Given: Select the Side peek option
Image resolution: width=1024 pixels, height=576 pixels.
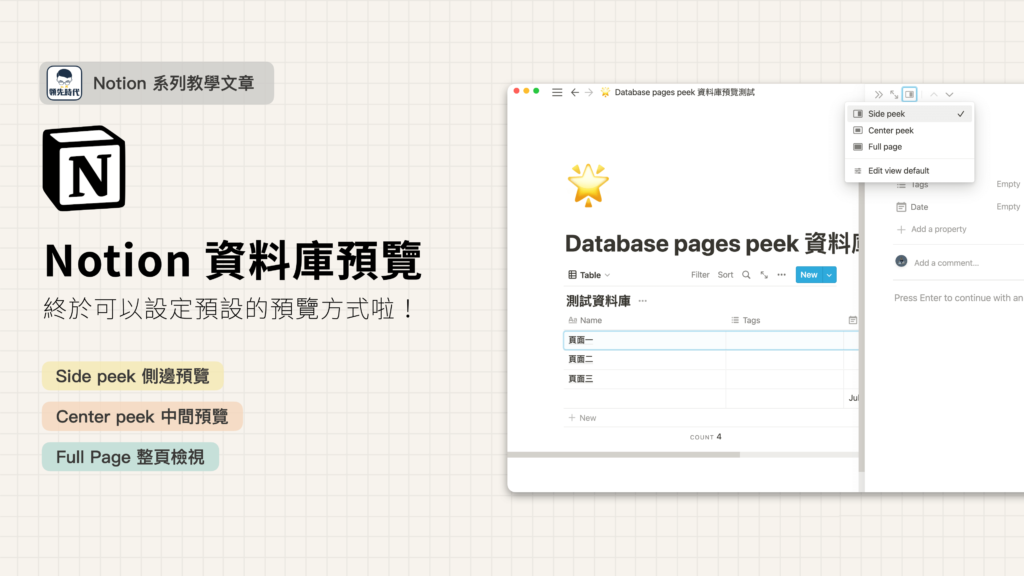Looking at the screenshot, I should click(x=886, y=114).
